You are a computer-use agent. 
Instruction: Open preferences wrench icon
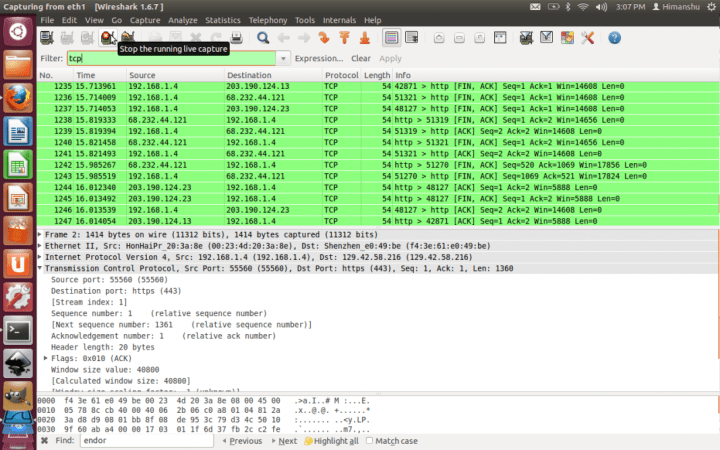(x=587, y=38)
